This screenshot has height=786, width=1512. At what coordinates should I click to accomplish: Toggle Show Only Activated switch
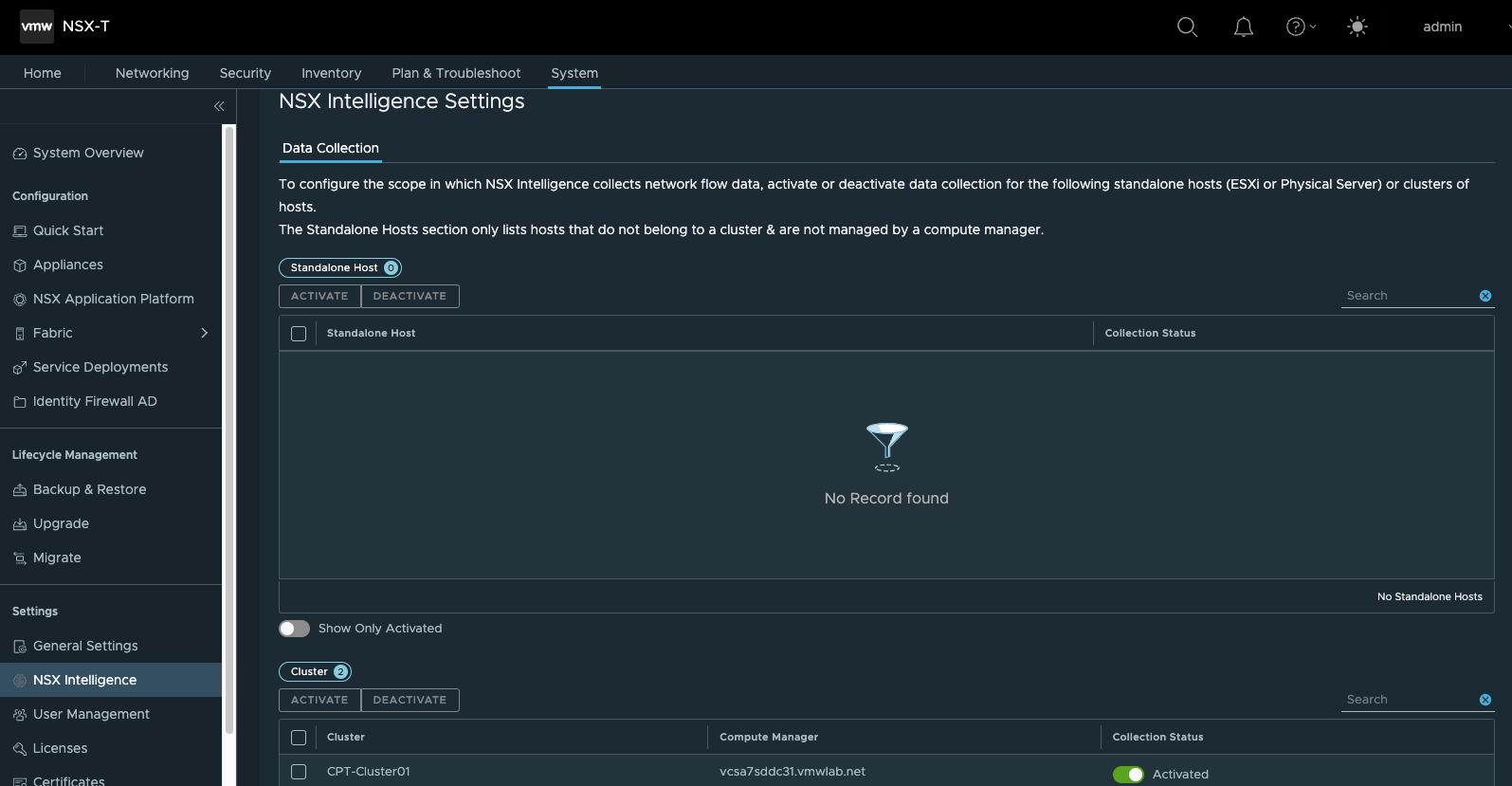[294, 629]
